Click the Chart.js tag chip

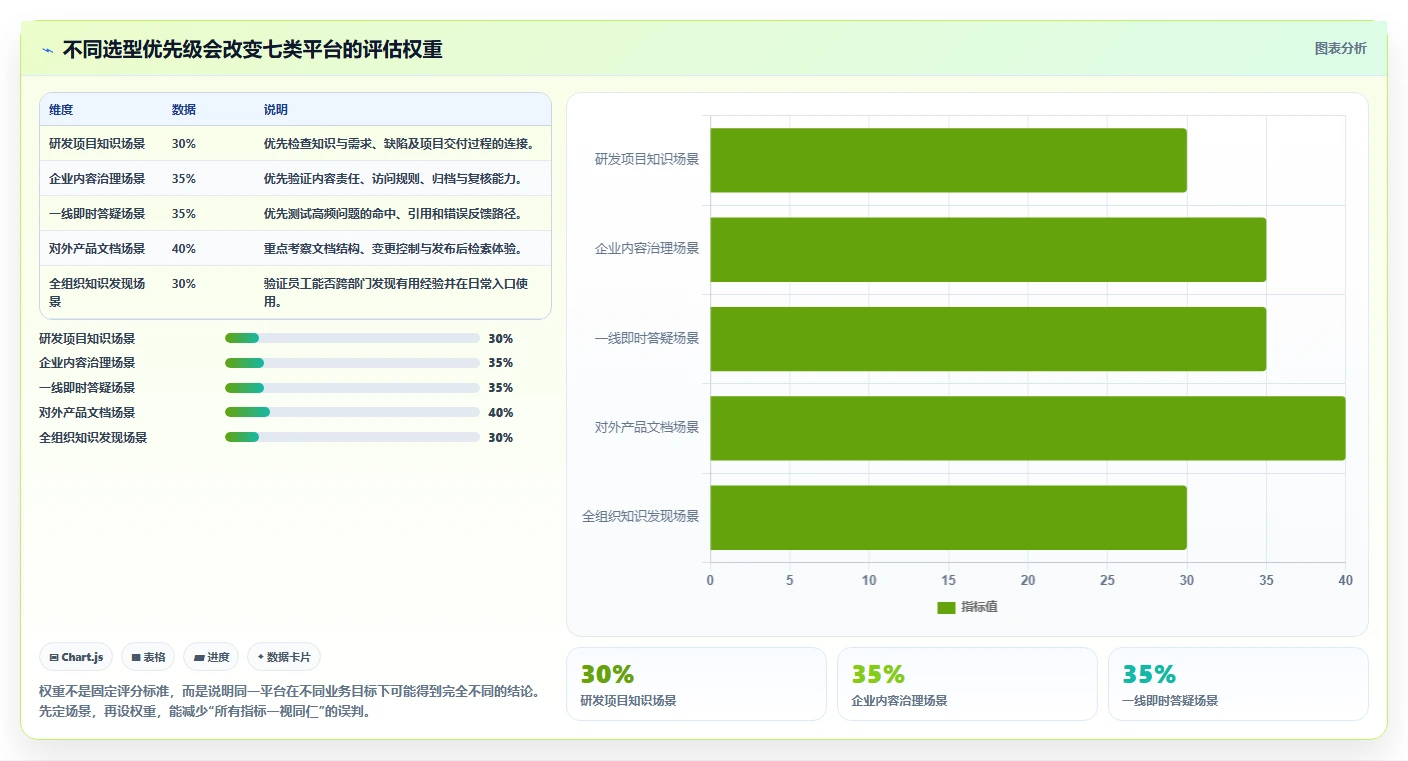coord(77,657)
